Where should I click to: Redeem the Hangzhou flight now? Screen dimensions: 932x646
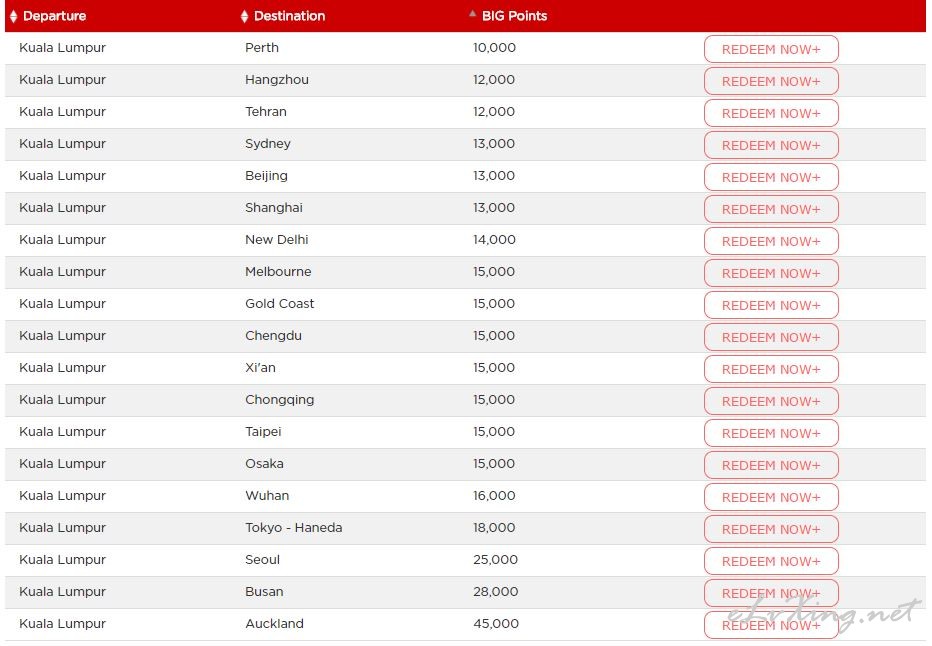click(x=771, y=81)
